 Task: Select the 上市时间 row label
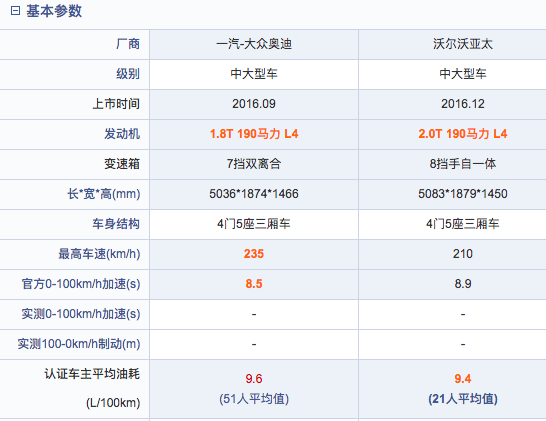pyautogui.click(x=116, y=104)
